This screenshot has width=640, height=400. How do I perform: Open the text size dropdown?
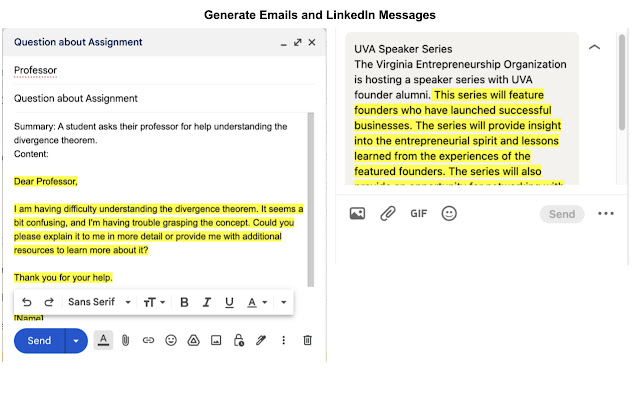coord(155,302)
